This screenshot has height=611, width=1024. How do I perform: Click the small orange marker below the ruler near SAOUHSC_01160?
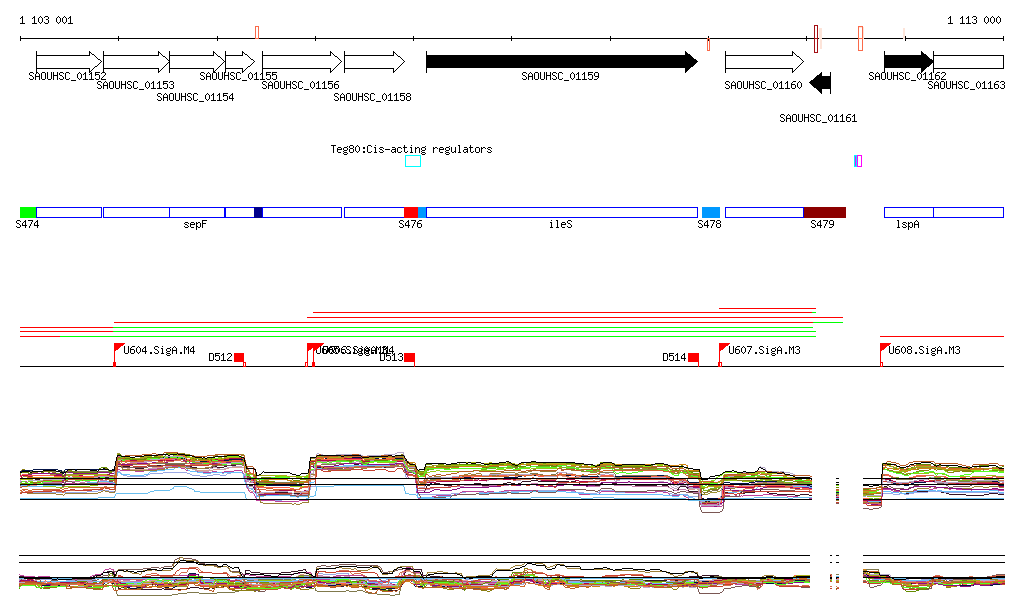(709, 44)
